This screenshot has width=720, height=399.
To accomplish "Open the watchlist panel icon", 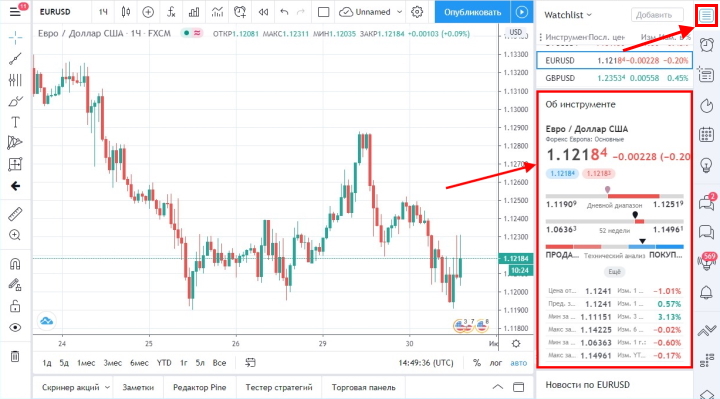I will [x=706, y=16].
